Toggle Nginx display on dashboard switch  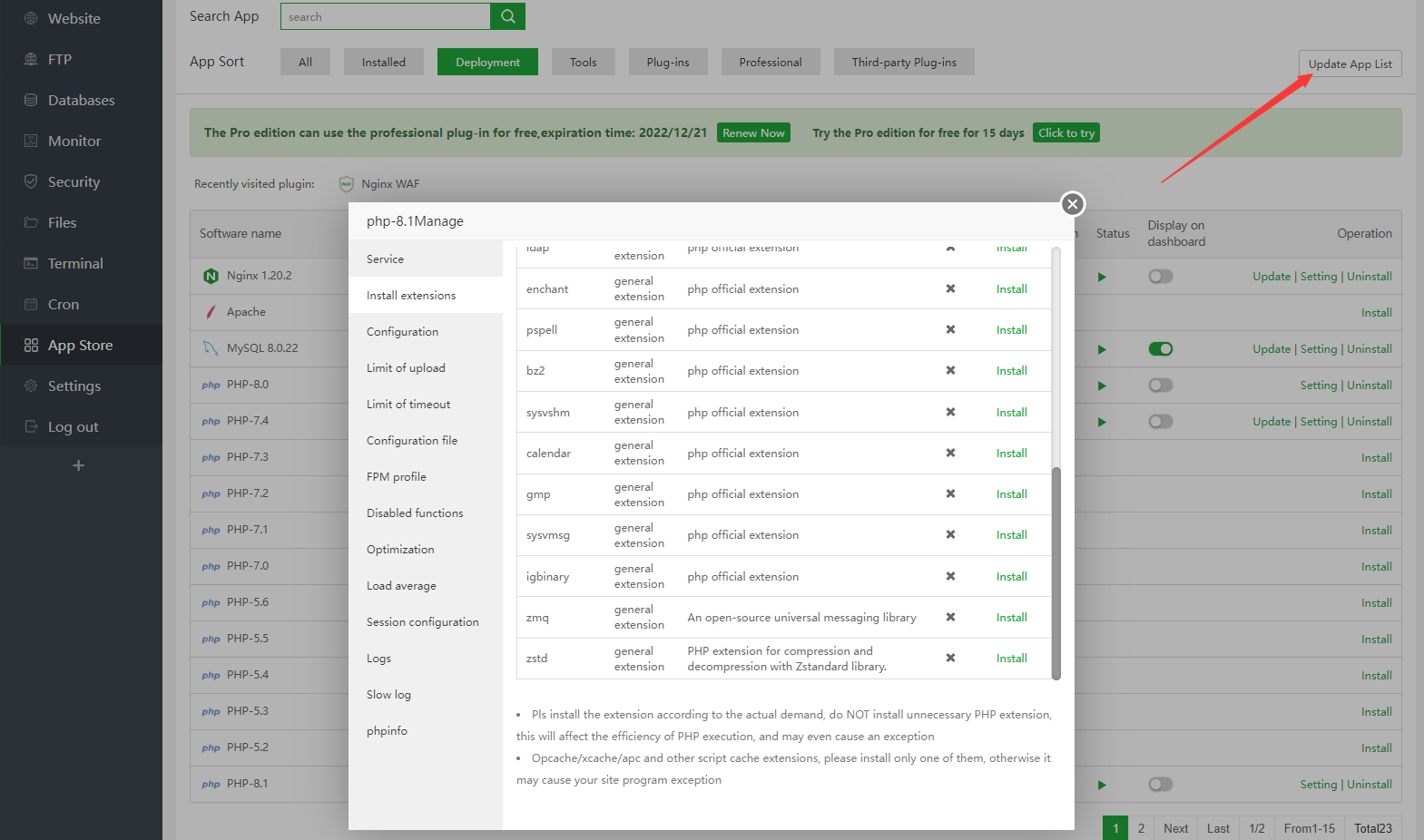pyautogui.click(x=1160, y=277)
